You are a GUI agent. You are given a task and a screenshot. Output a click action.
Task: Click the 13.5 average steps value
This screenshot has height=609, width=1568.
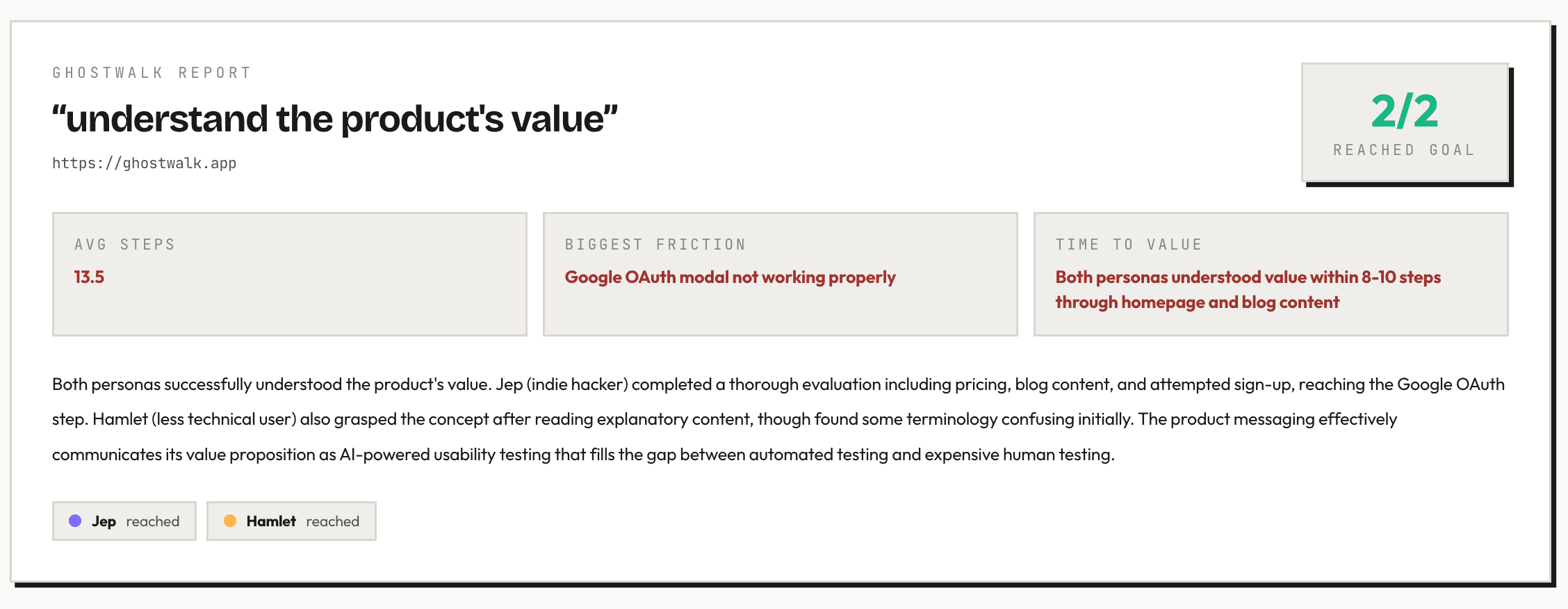89,277
